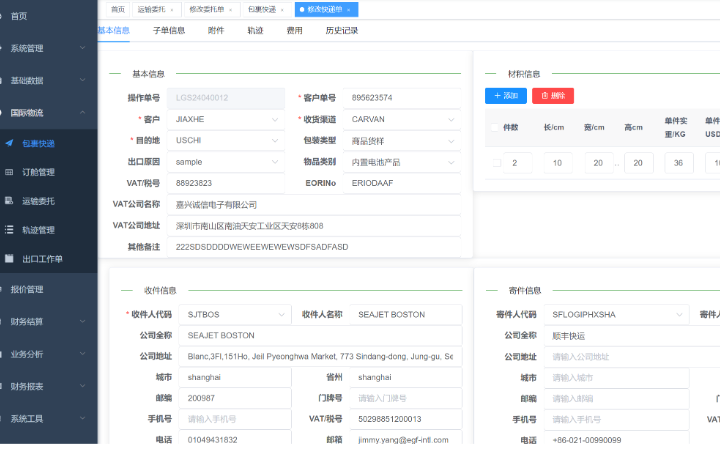Switch to the 轨迹 tab
Screen dimensions: 720x450
pyautogui.click(x=255, y=30)
